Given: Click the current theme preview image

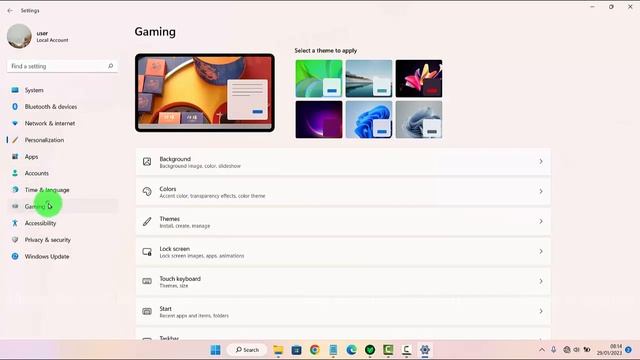Looking at the screenshot, I should [205, 93].
